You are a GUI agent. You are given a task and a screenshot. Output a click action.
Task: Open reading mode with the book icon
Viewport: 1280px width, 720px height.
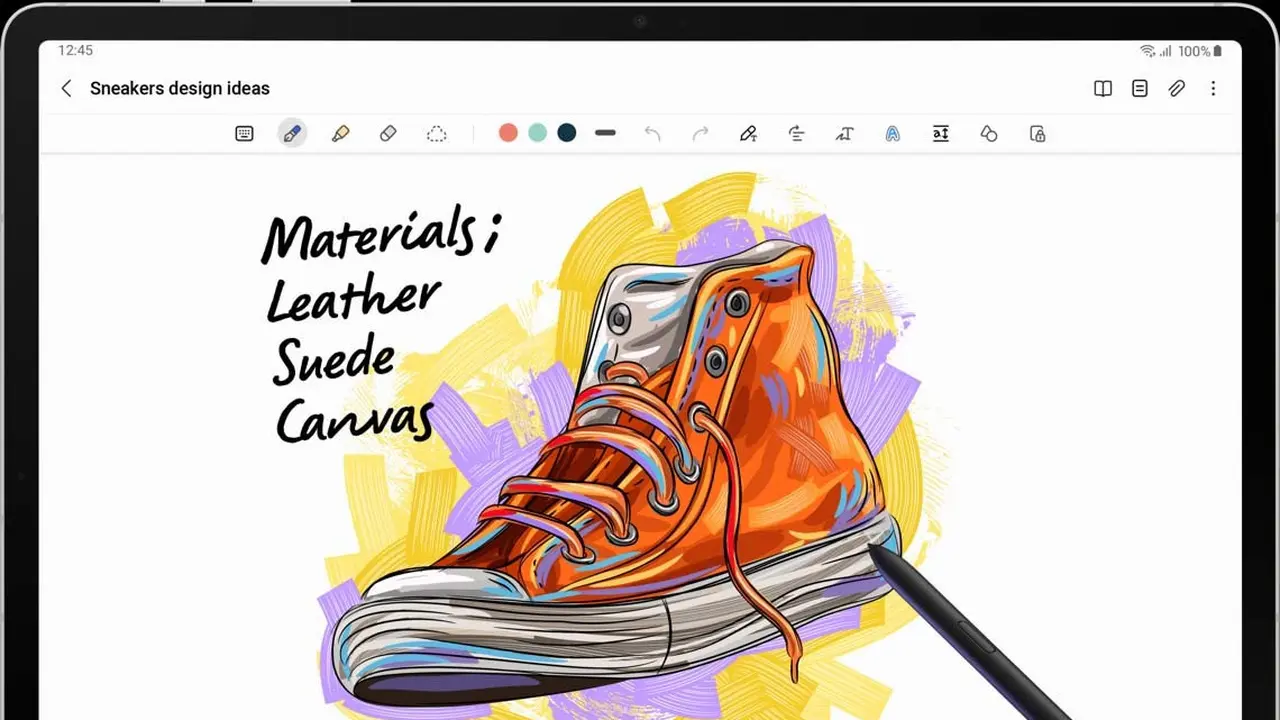tap(1103, 89)
